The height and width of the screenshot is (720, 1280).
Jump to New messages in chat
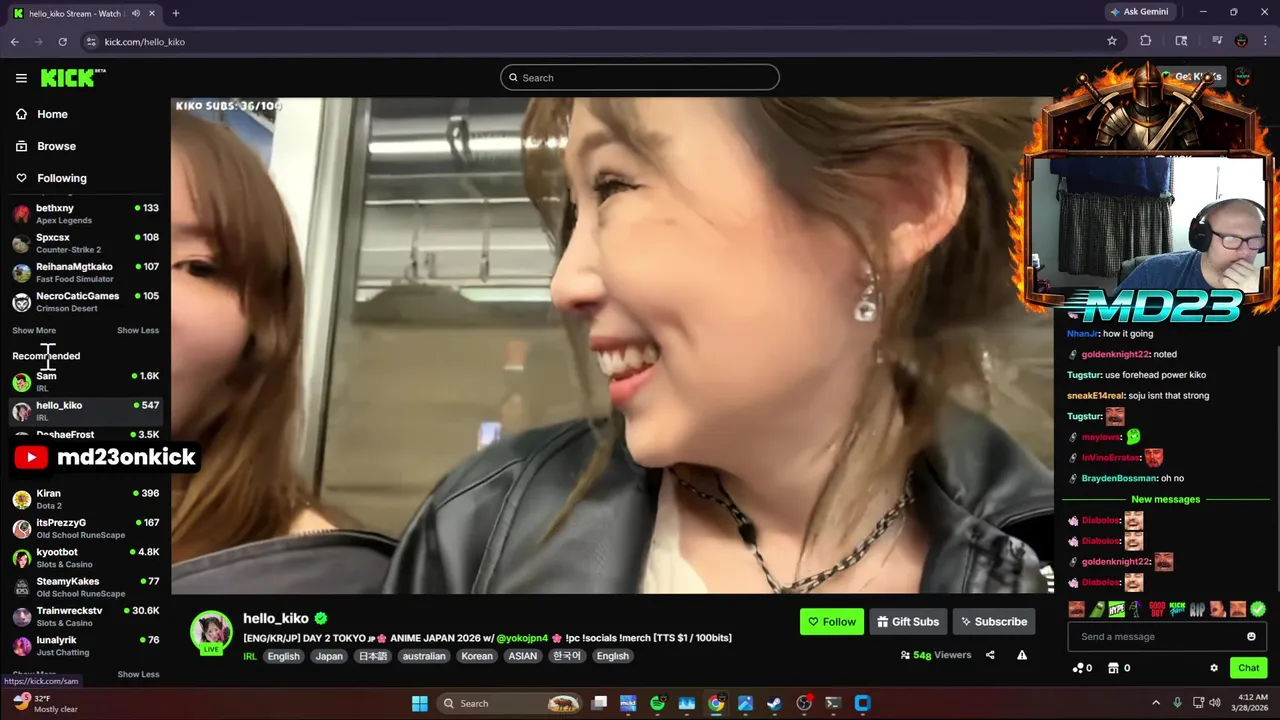tap(1165, 499)
